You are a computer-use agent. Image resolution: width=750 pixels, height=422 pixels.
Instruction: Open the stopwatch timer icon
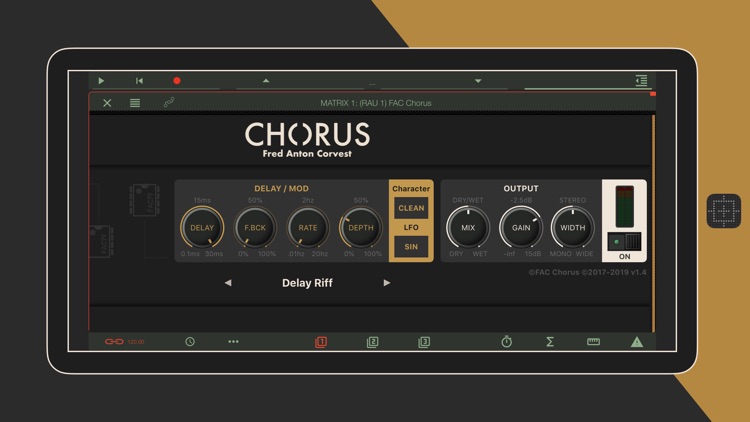coord(507,341)
